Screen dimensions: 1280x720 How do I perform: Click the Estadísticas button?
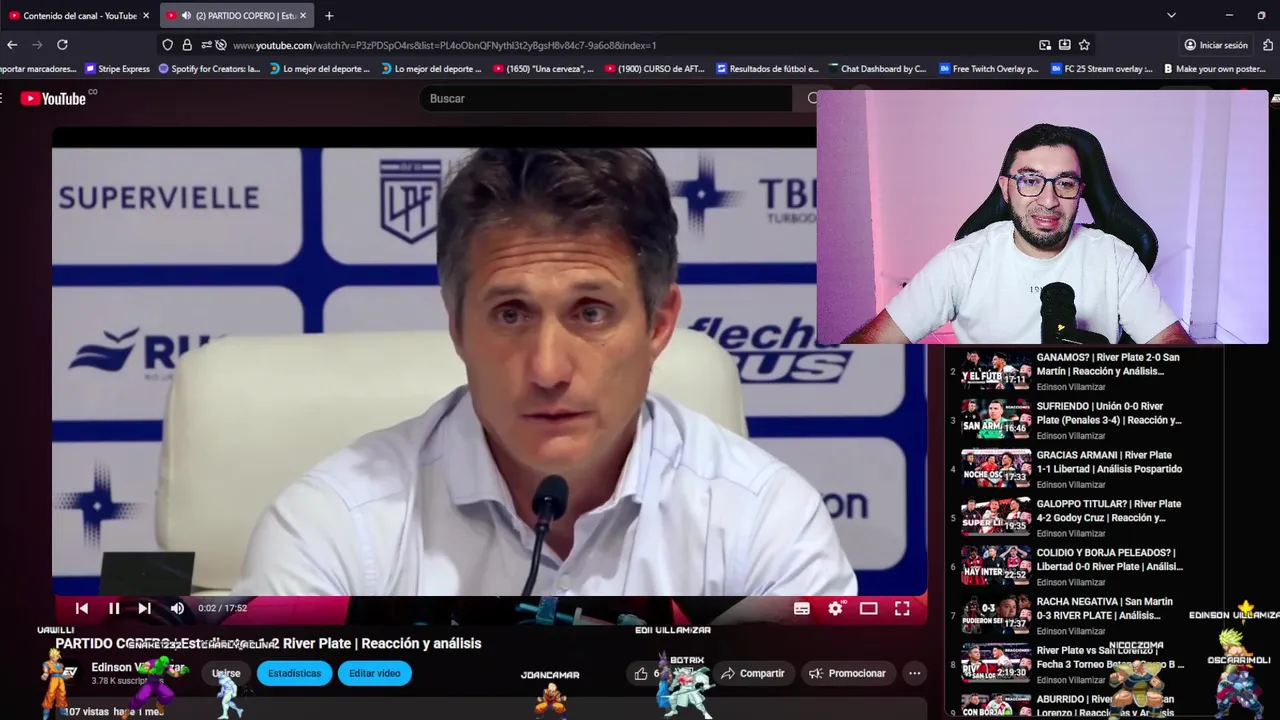click(x=294, y=673)
